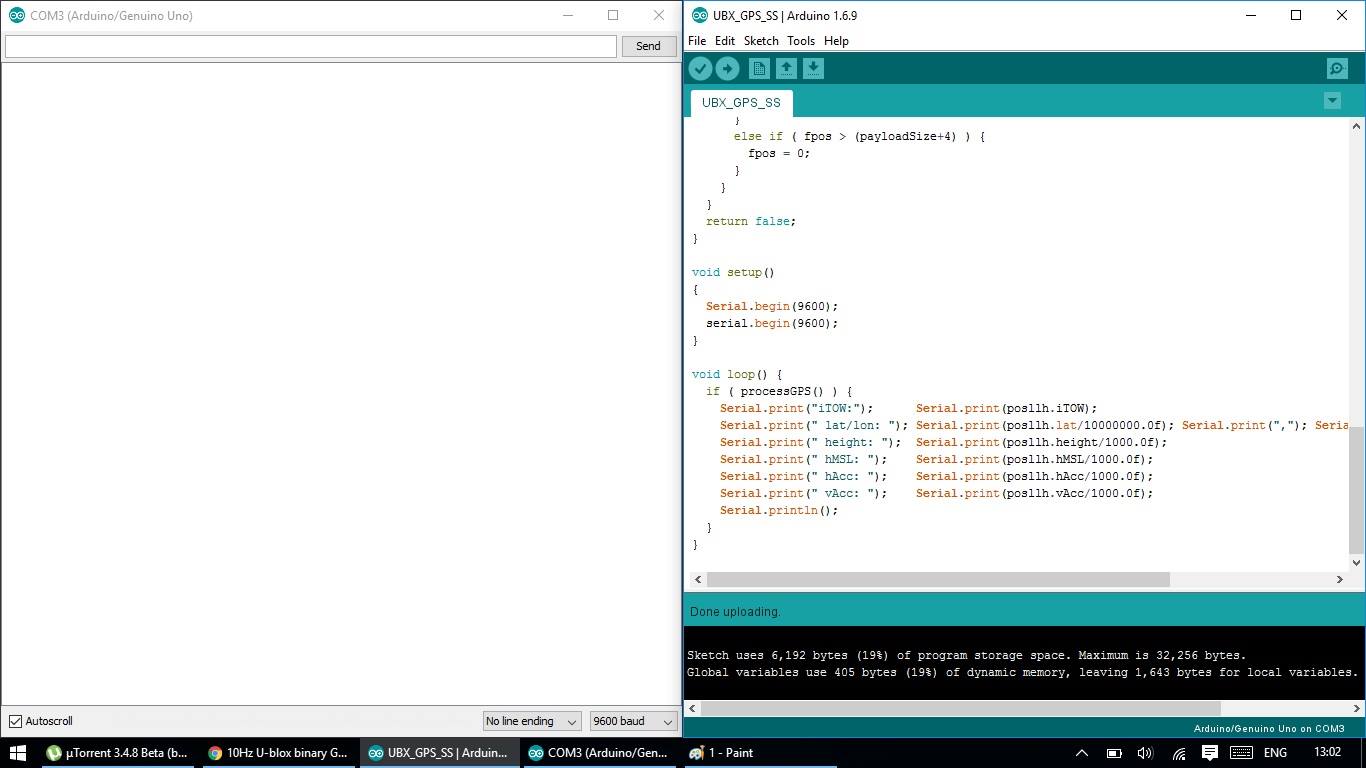The width and height of the screenshot is (1366, 768).
Task: Click the 'Done uploading.' status text
Action: pyautogui.click(x=735, y=611)
